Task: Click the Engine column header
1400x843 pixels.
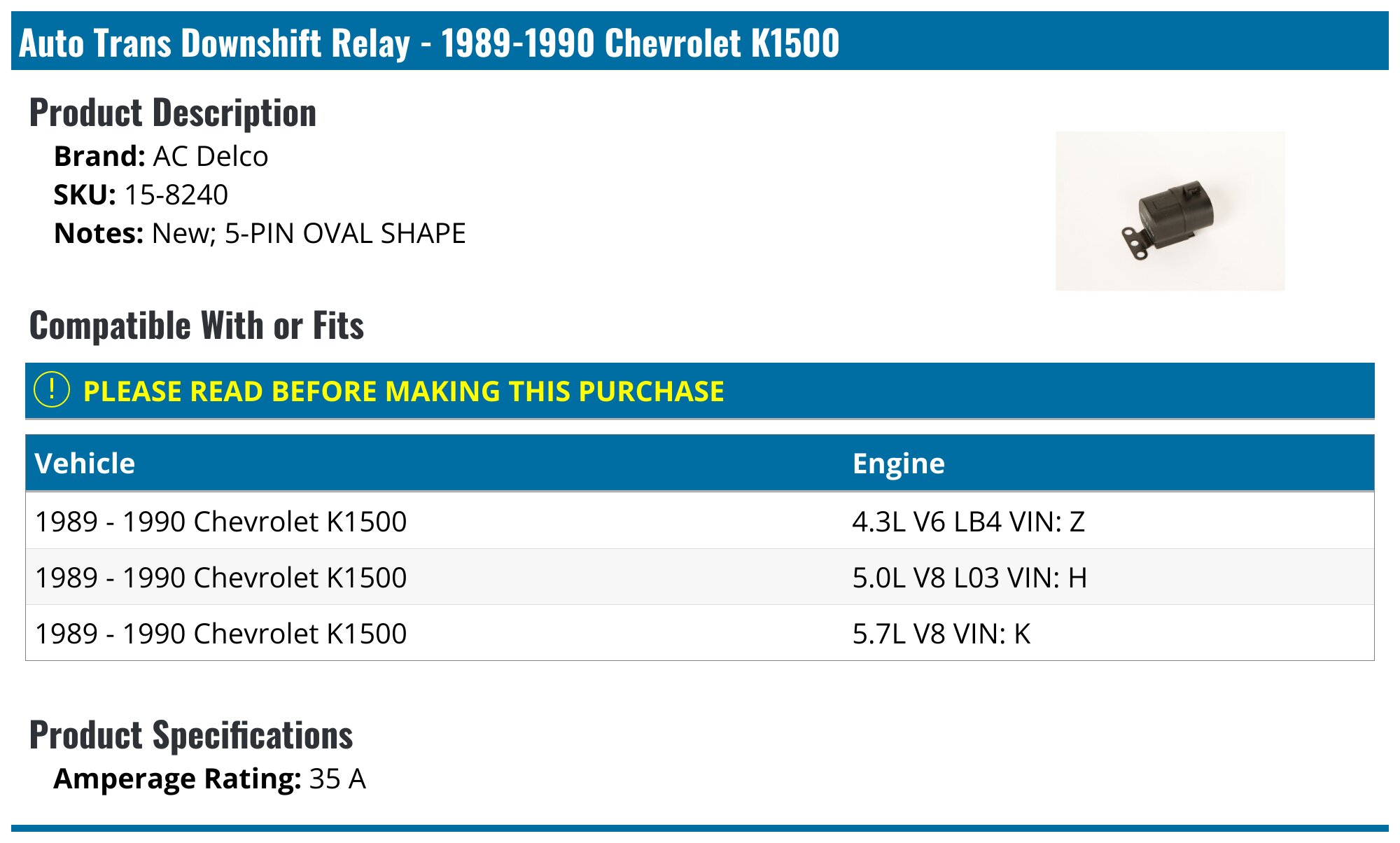Action: click(898, 464)
